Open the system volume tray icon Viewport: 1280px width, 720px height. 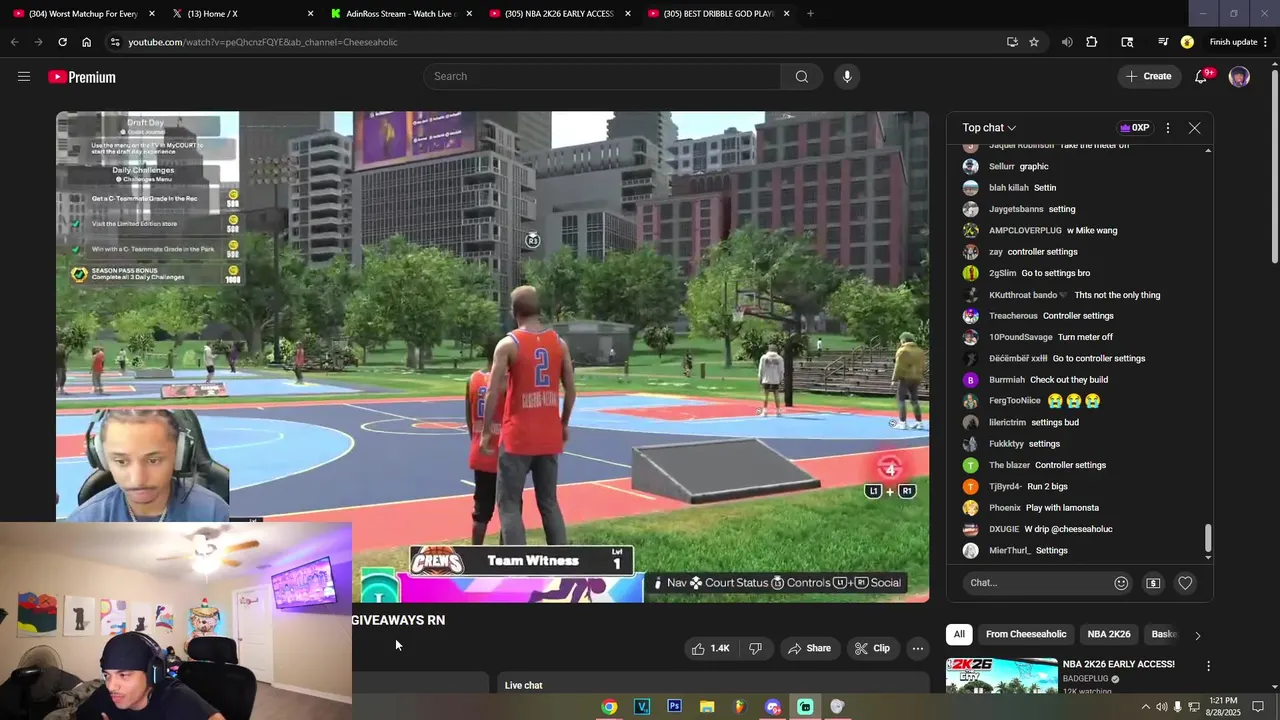click(x=1161, y=707)
